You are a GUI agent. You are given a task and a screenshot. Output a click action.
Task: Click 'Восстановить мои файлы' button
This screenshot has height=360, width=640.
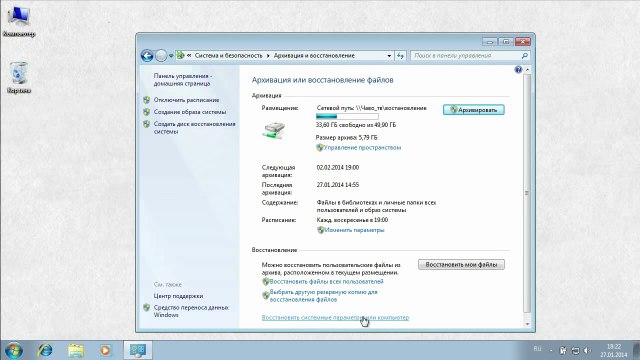pos(461,264)
